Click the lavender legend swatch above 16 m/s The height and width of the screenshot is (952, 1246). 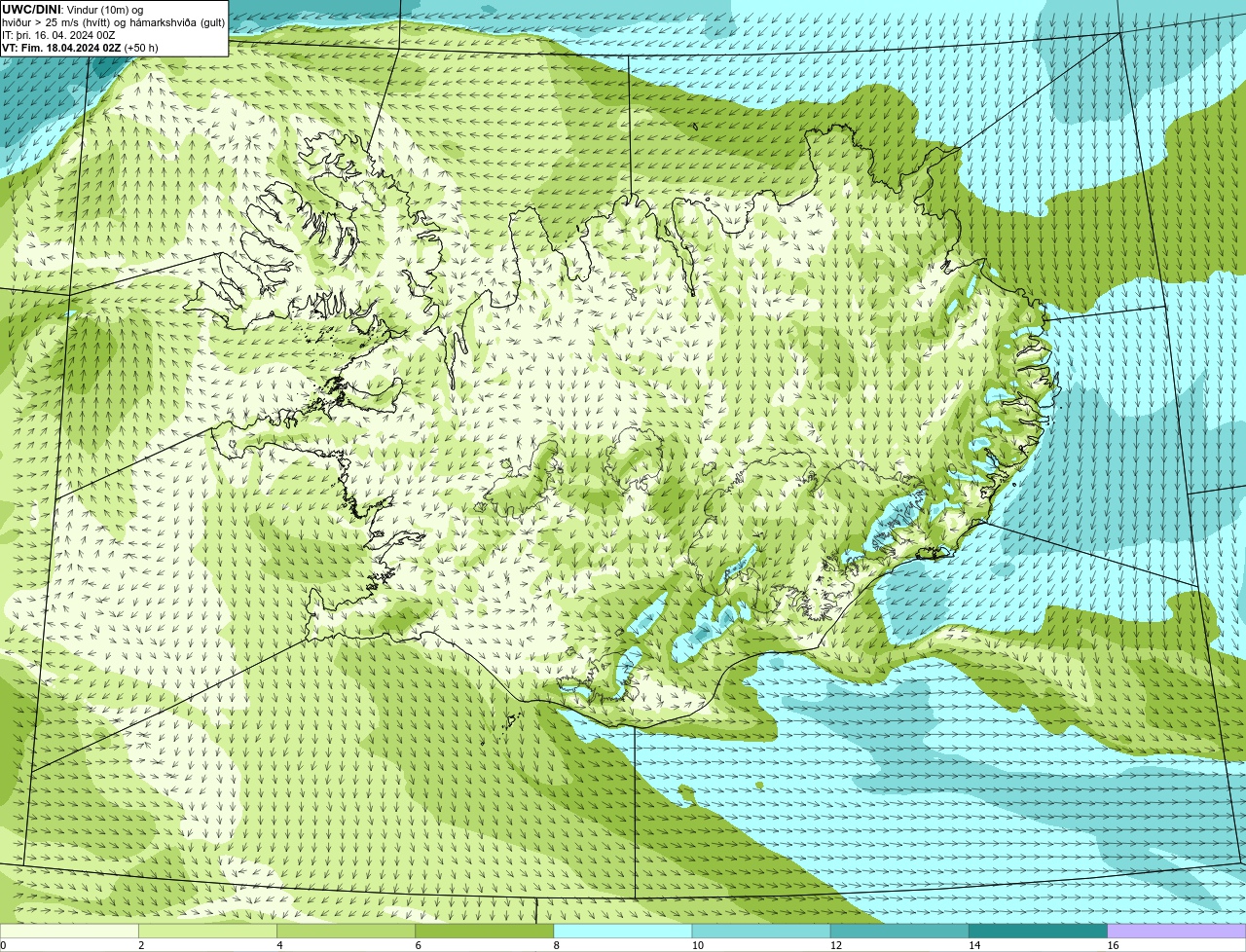[1177, 931]
